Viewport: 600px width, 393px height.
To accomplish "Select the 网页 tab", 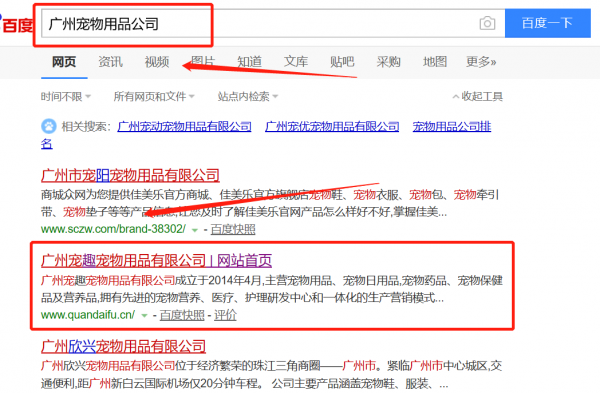I will tap(64, 62).
